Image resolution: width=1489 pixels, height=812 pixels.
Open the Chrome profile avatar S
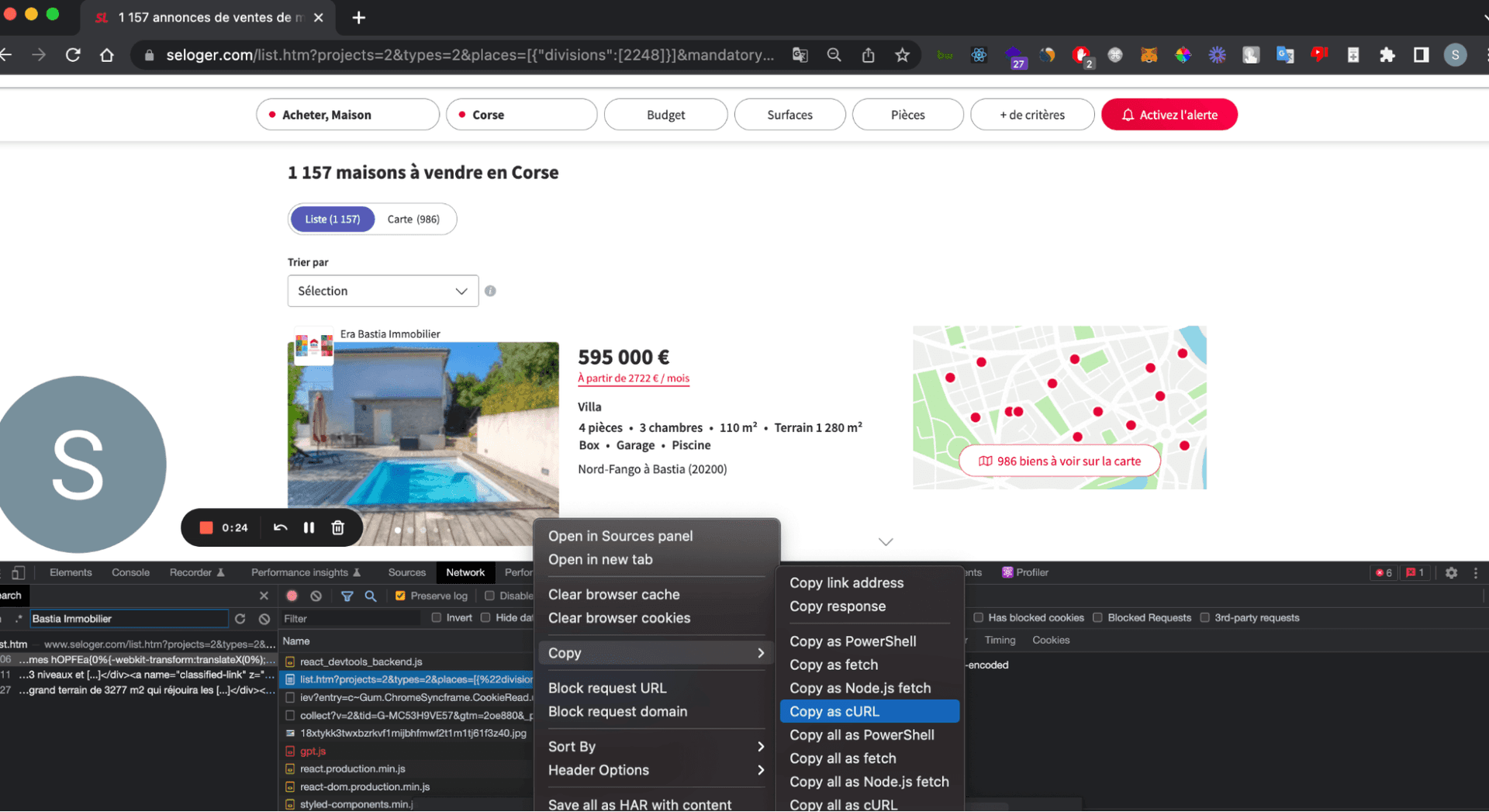(x=1455, y=55)
